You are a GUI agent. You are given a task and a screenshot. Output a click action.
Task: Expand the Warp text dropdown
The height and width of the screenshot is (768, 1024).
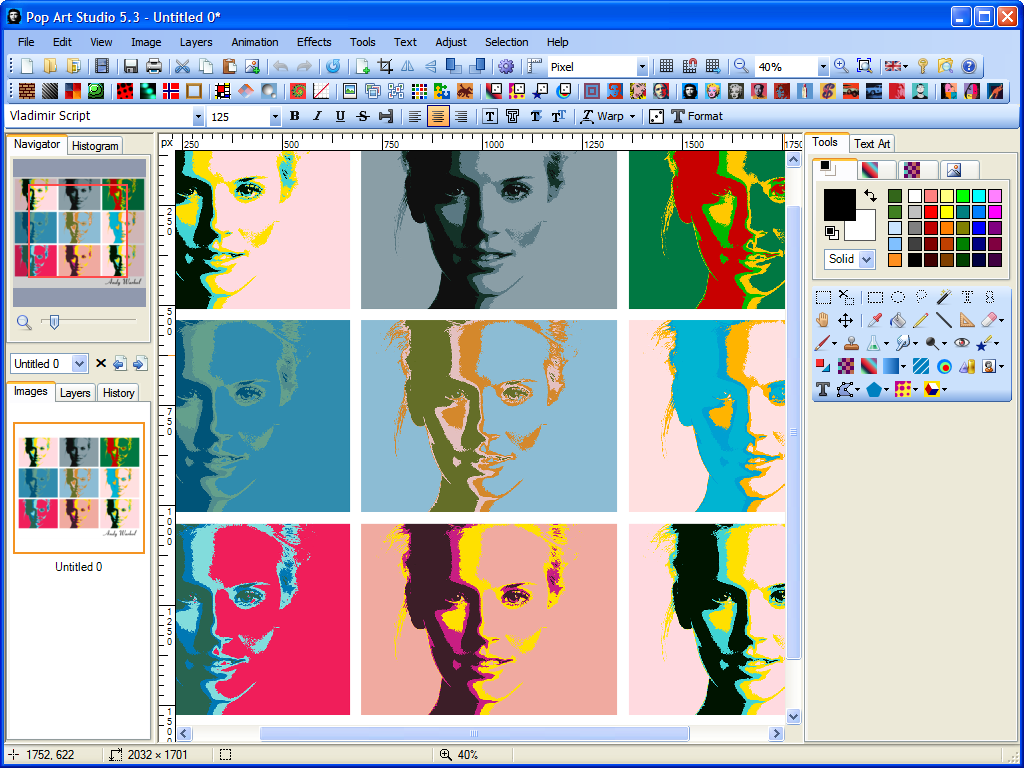[x=632, y=116]
